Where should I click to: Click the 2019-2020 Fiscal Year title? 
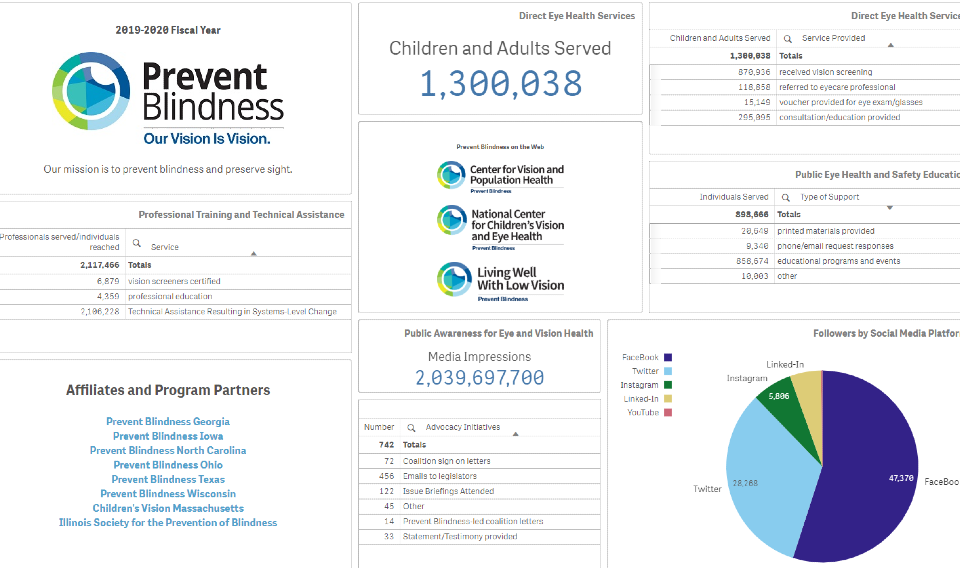point(168,30)
